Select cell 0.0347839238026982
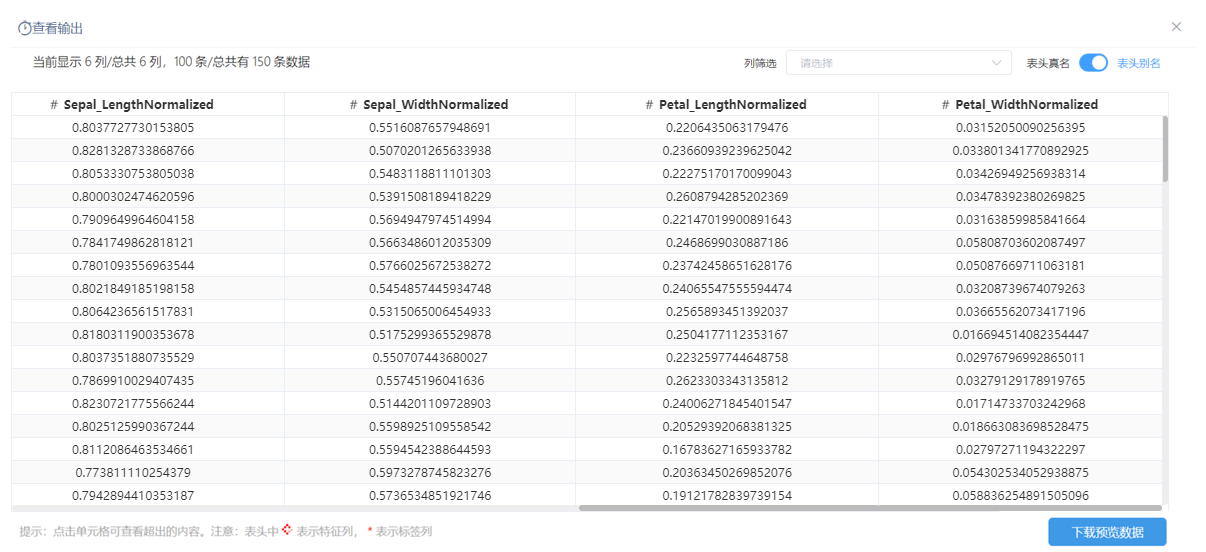1206x552 pixels. click(1020, 197)
